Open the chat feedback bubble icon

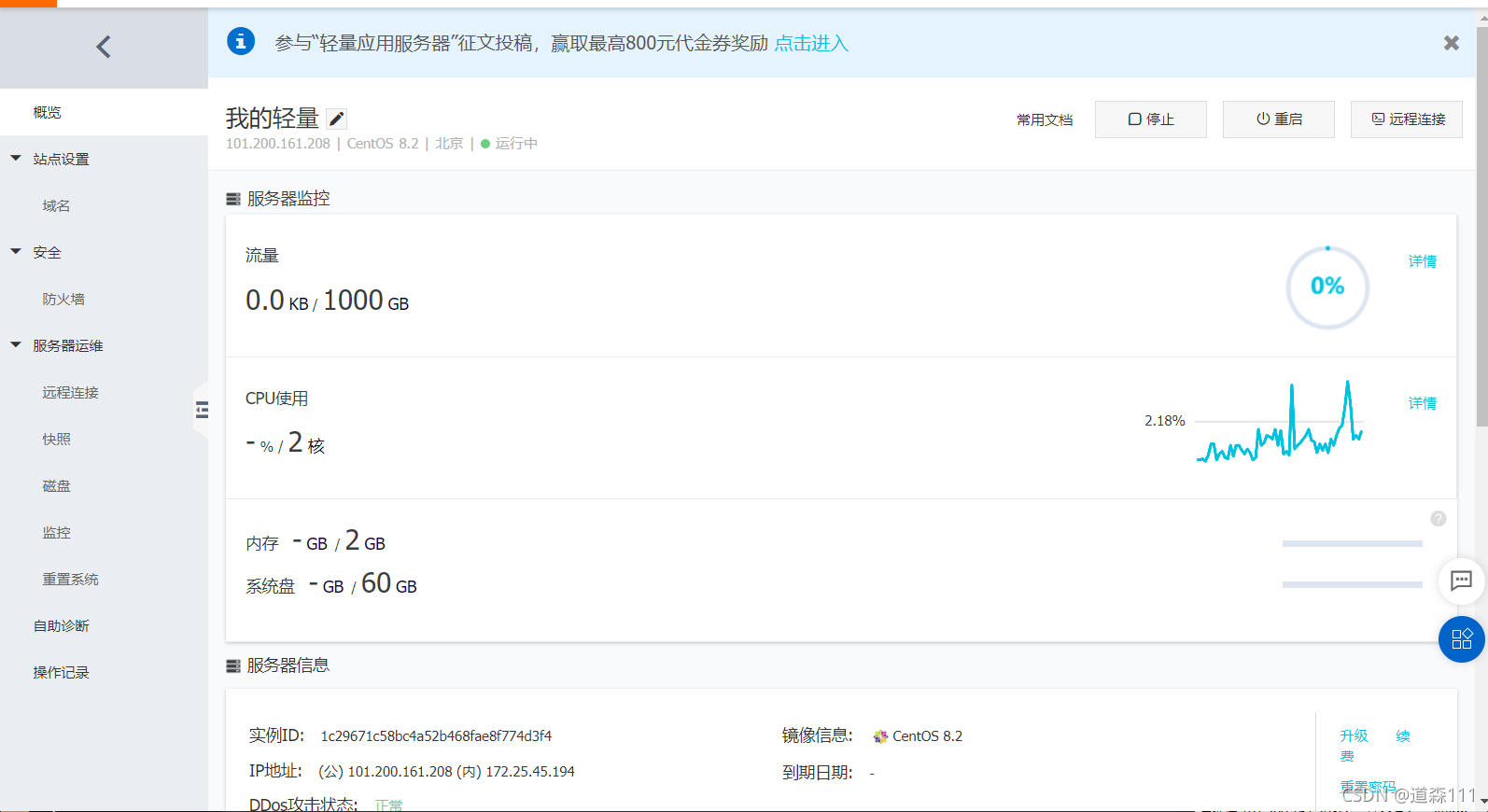pyautogui.click(x=1461, y=581)
